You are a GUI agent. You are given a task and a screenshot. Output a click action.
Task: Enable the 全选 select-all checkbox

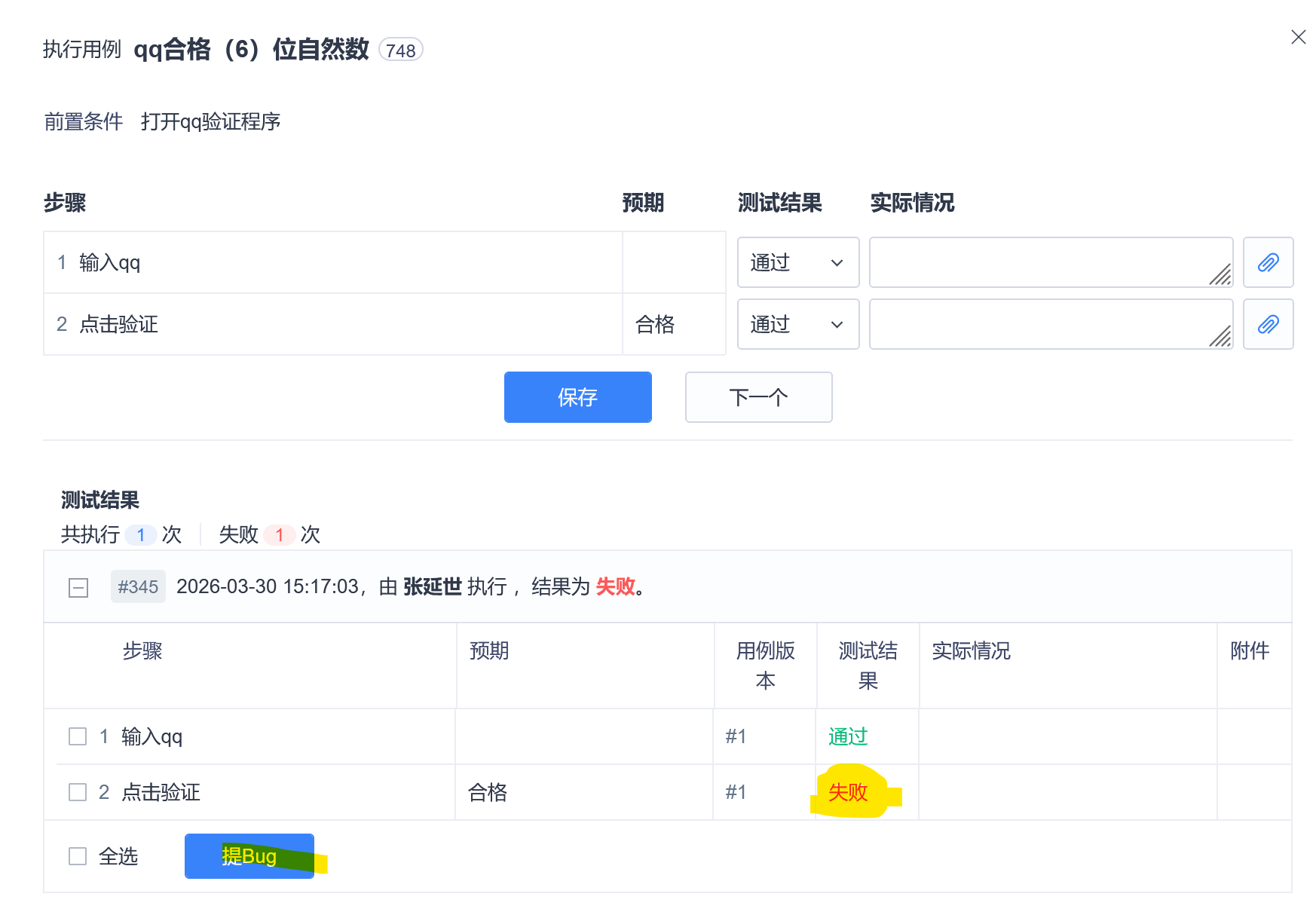coord(77,856)
